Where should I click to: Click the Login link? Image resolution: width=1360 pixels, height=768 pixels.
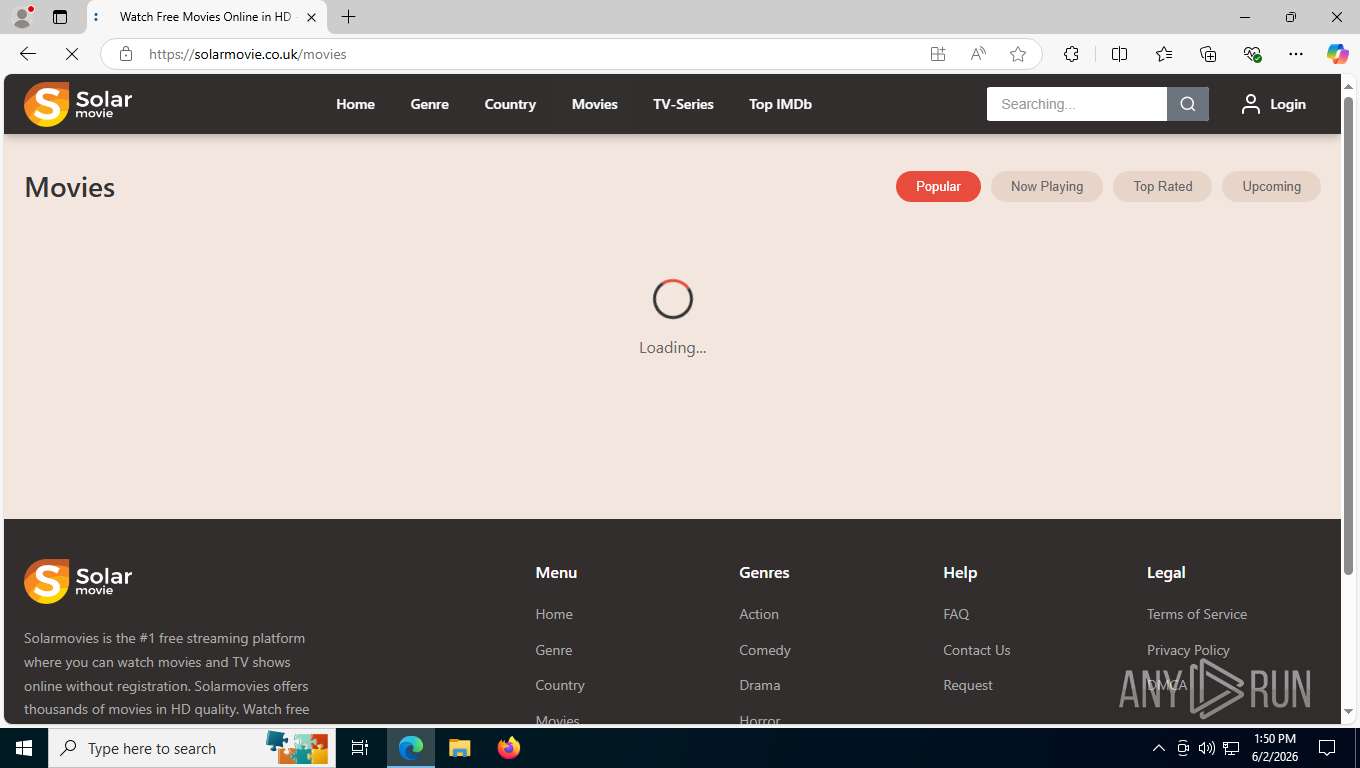pyautogui.click(x=1287, y=104)
